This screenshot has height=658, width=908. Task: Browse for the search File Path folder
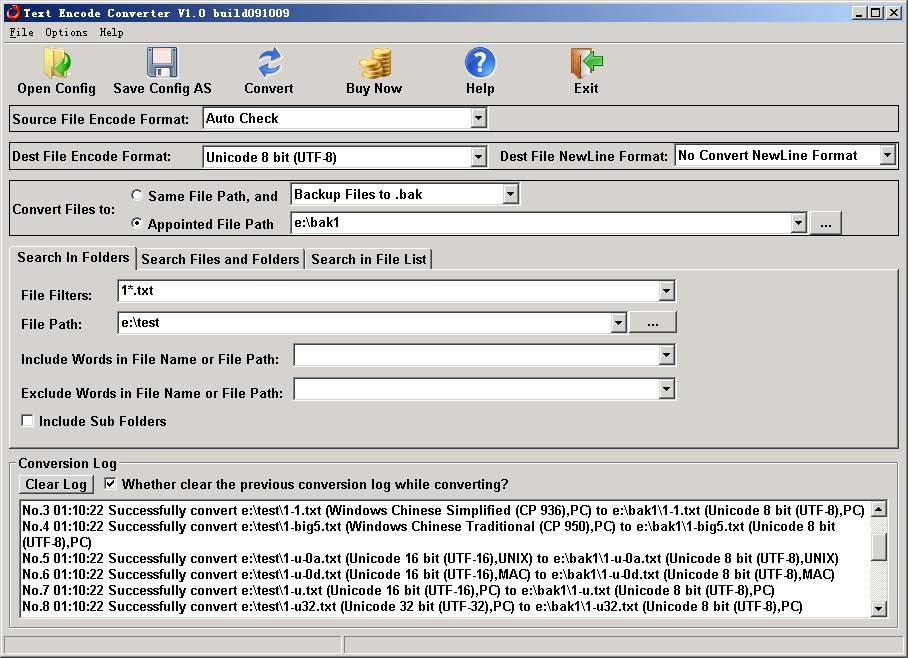click(653, 322)
